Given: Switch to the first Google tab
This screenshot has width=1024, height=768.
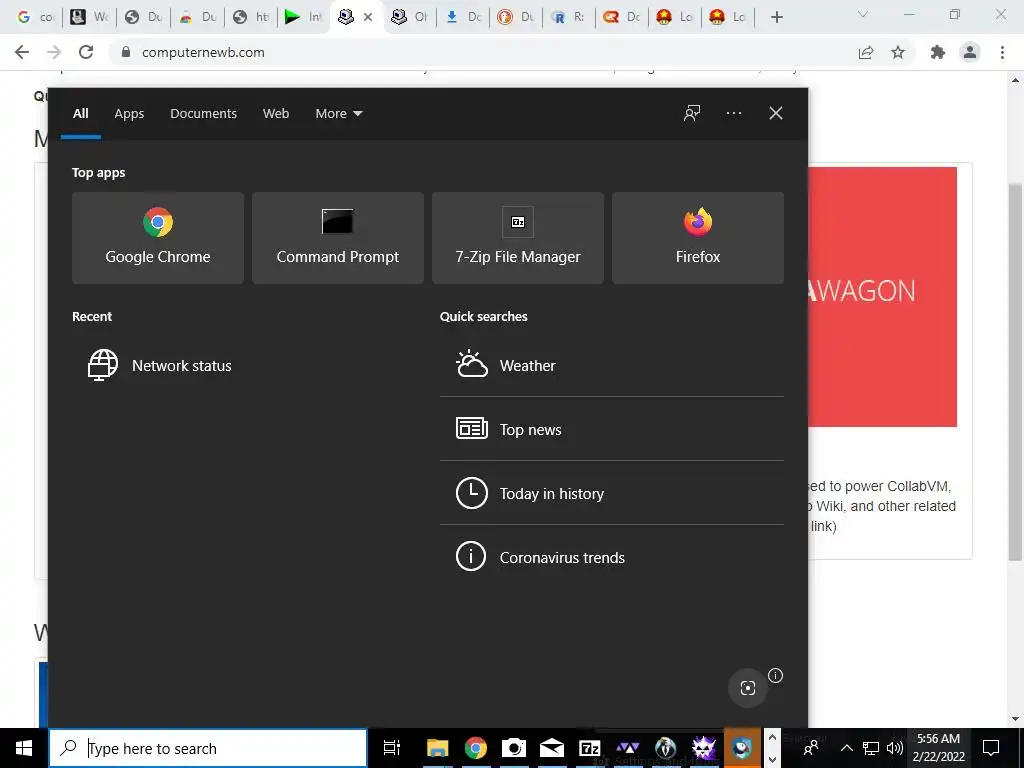Looking at the screenshot, I should 35,17.
